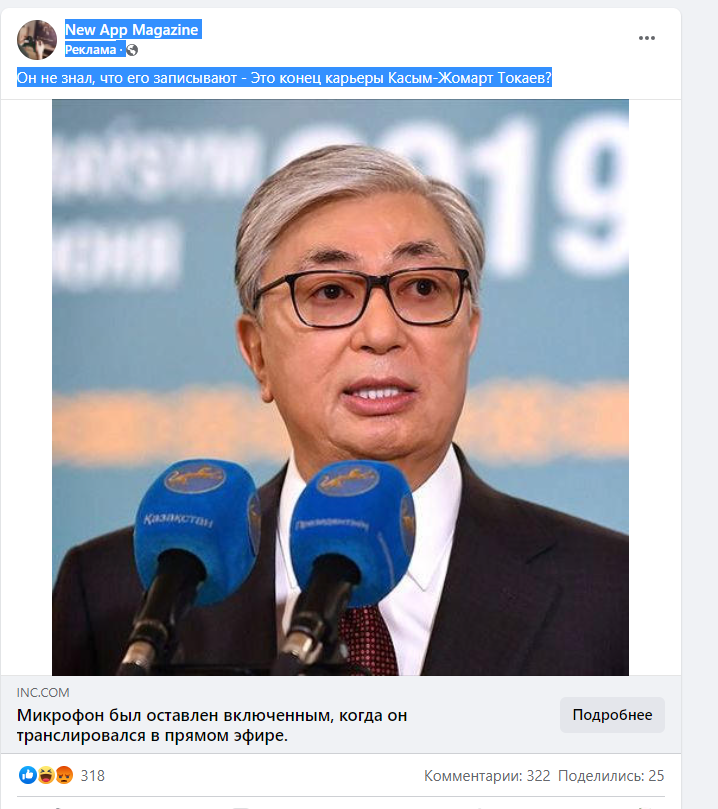The image size is (718, 809).
Task: Click the ad photo of man at microphones
Action: tap(340, 387)
